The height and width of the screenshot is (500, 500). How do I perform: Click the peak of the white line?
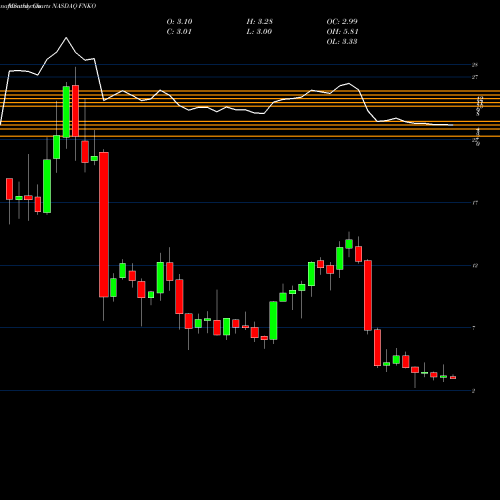click(66, 38)
